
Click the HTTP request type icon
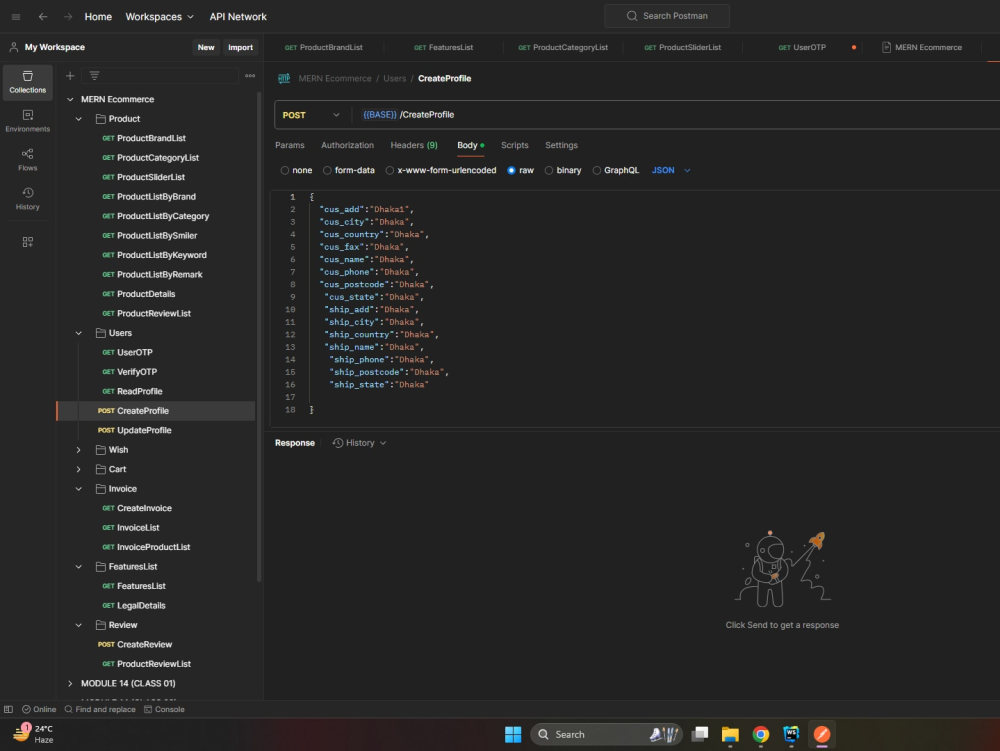point(284,78)
